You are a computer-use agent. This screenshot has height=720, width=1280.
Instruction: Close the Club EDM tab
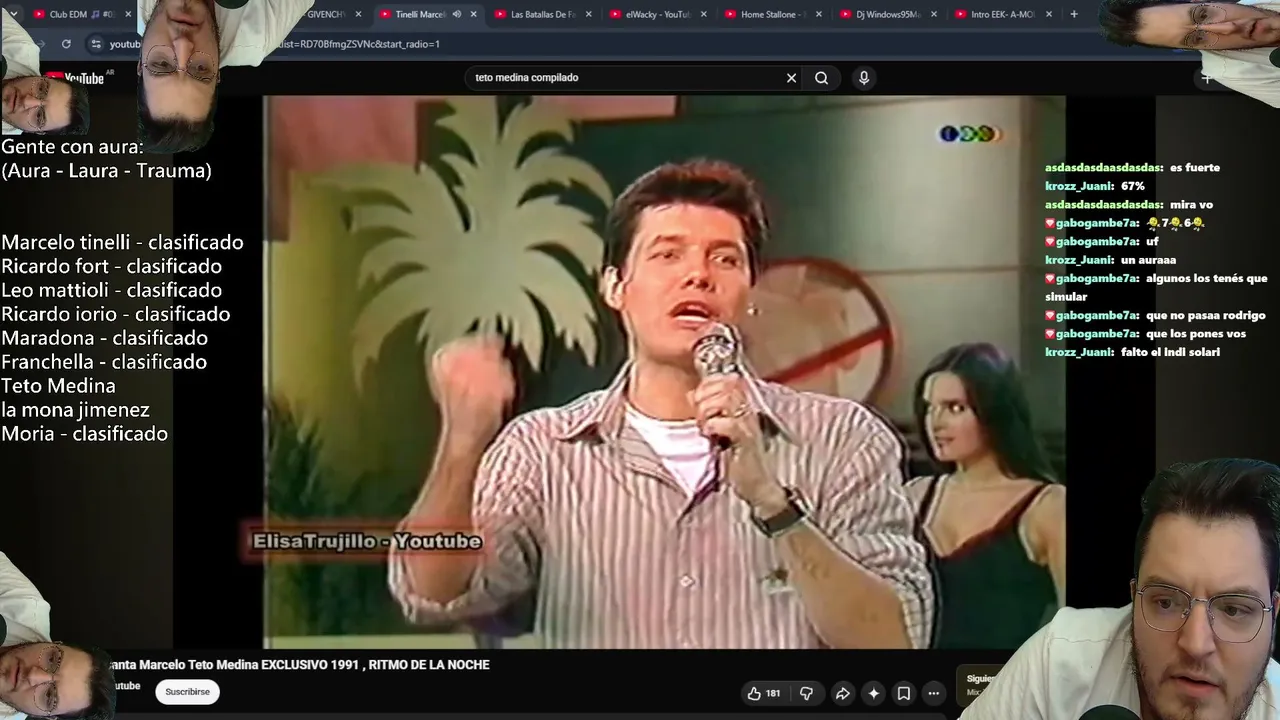[128, 14]
